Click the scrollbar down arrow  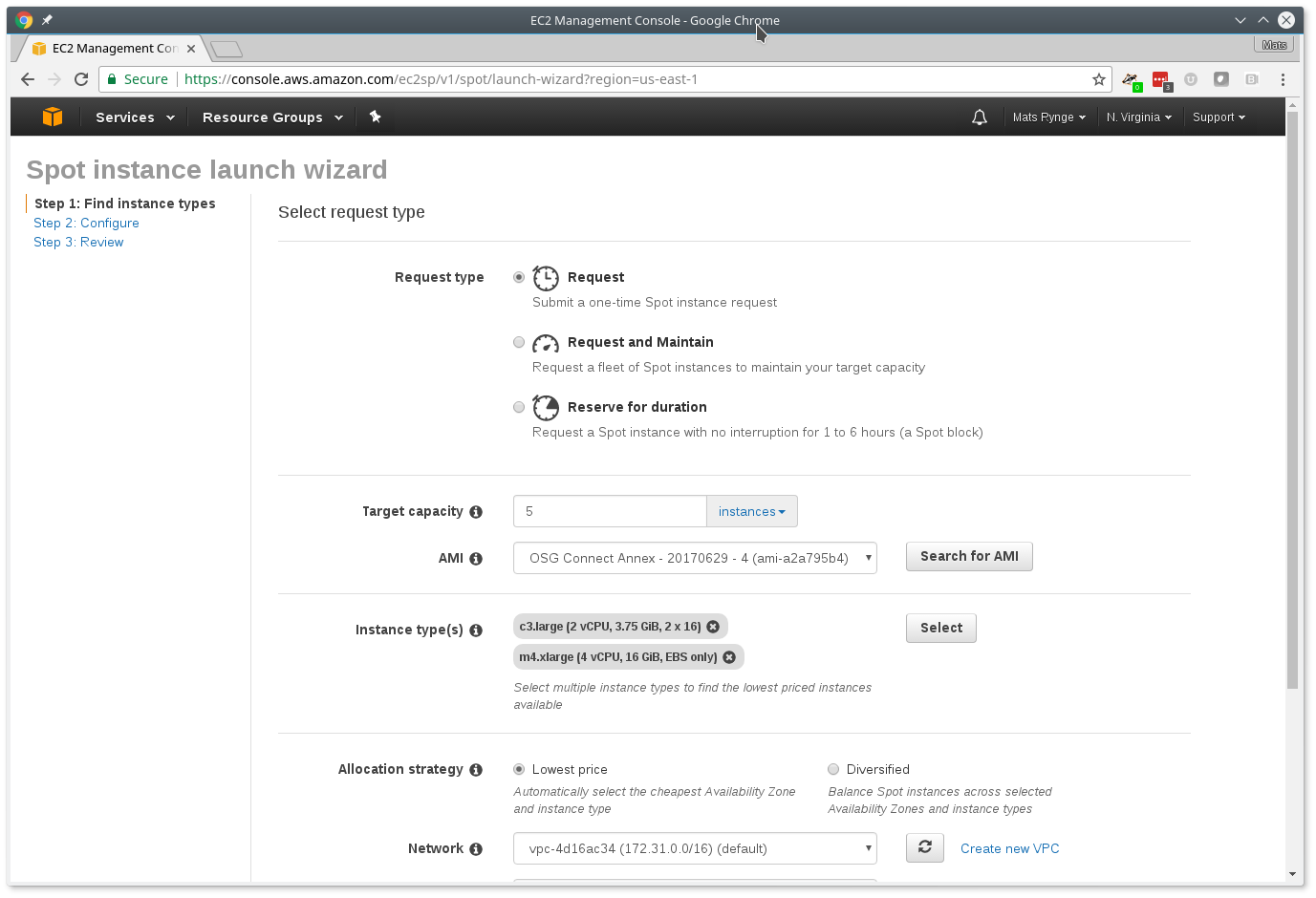[x=1292, y=874]
